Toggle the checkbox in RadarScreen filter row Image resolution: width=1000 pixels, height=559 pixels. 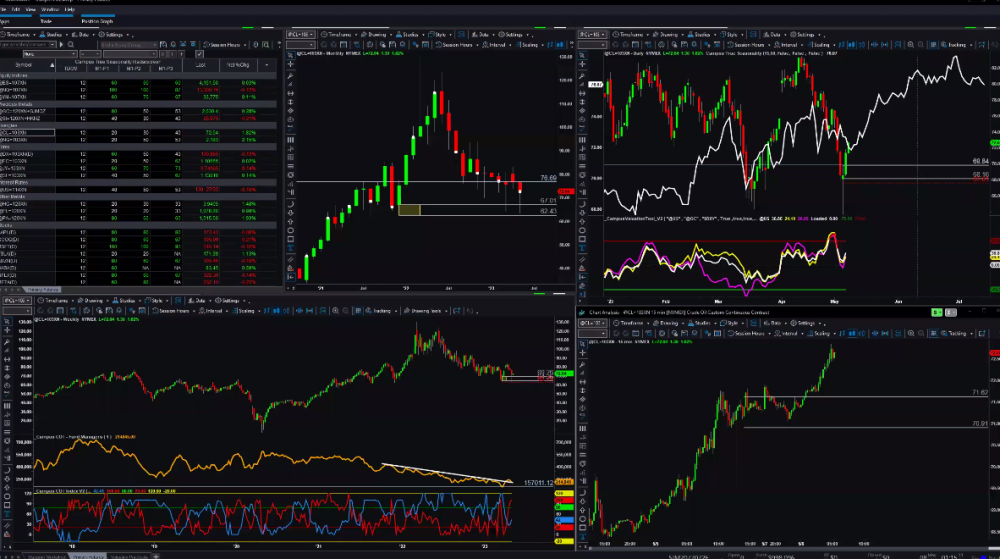coord(199,54)
